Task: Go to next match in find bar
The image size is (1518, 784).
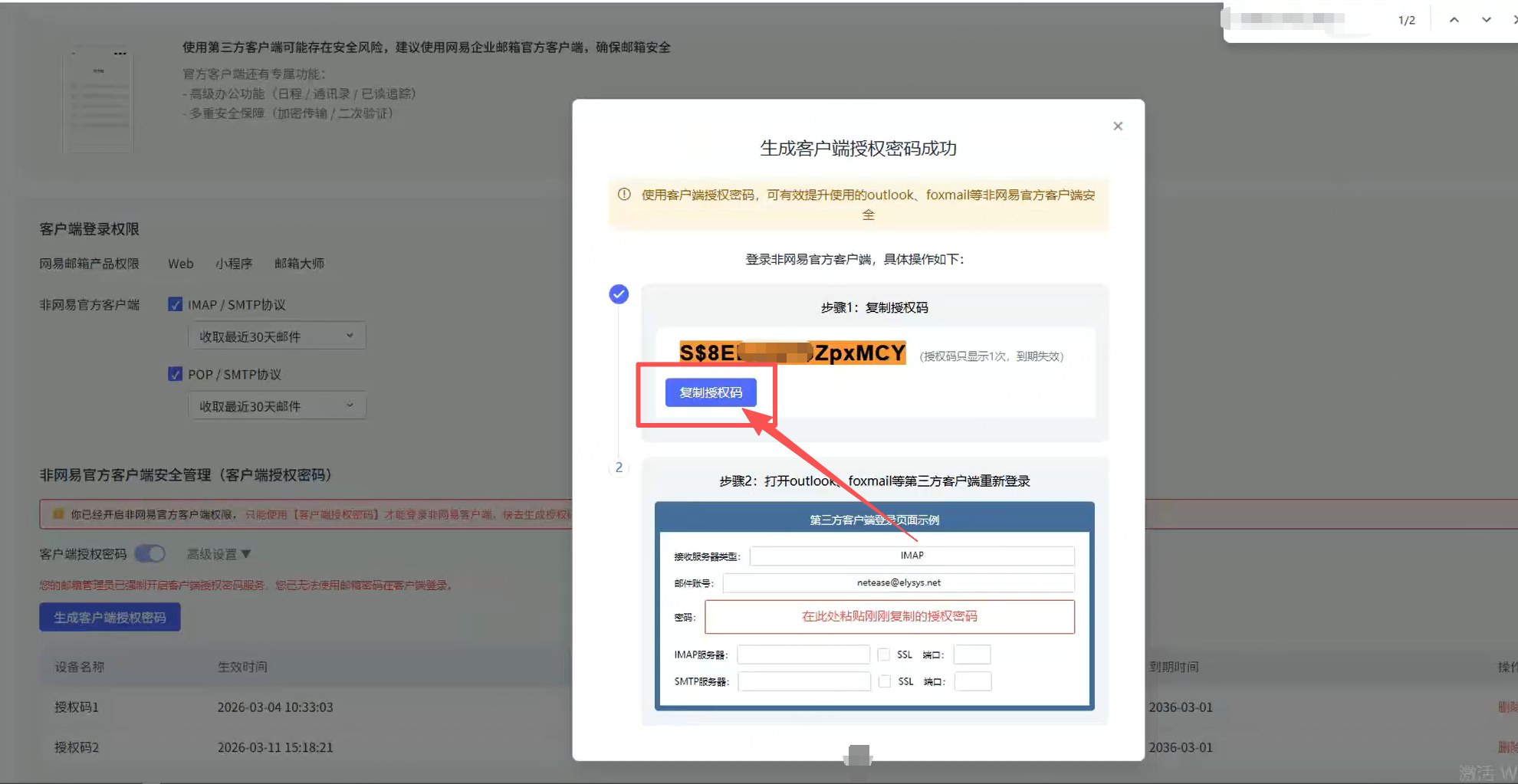Action: (x=1486, y=20)
